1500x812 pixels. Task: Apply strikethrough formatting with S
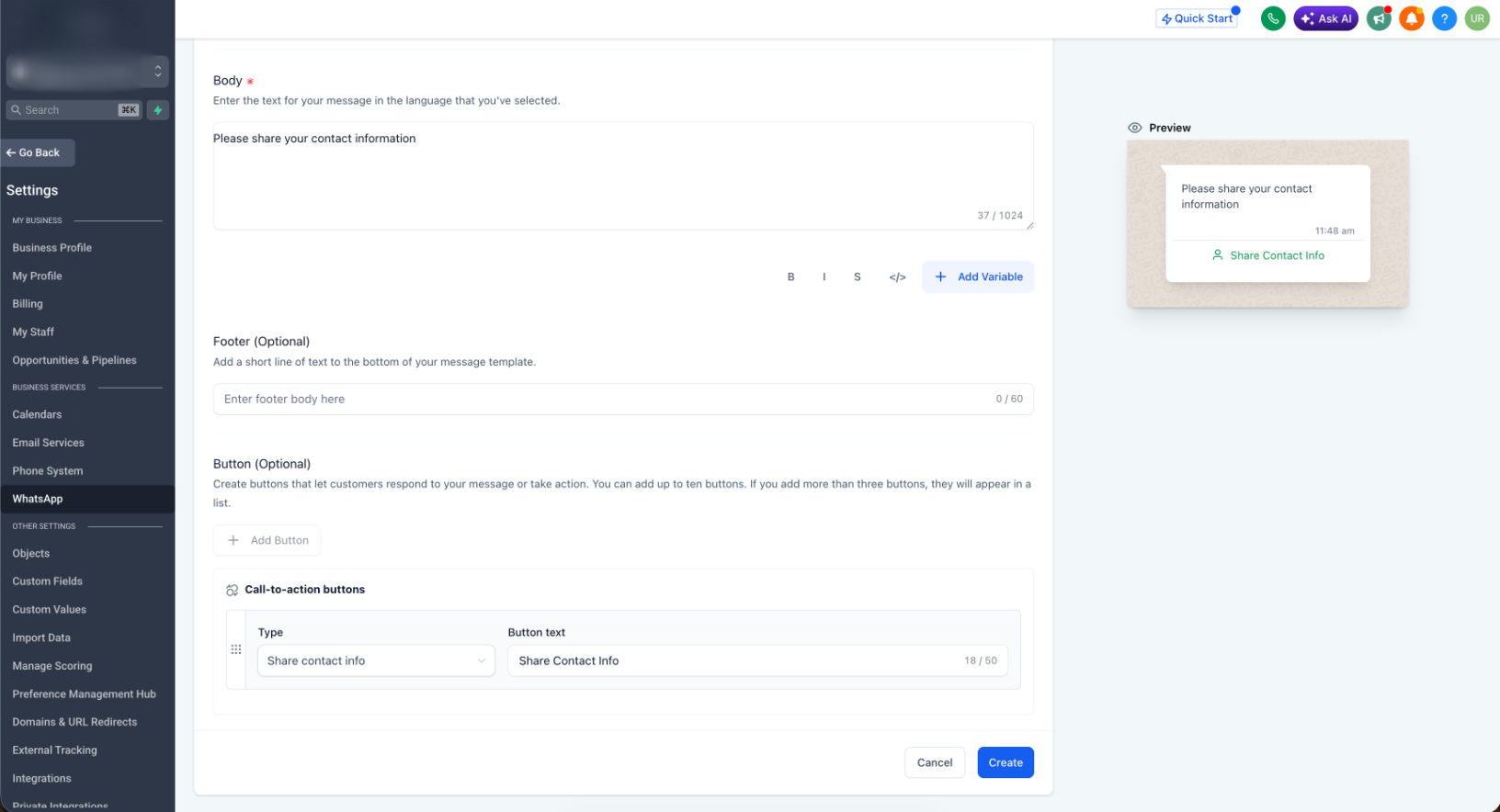858,276
